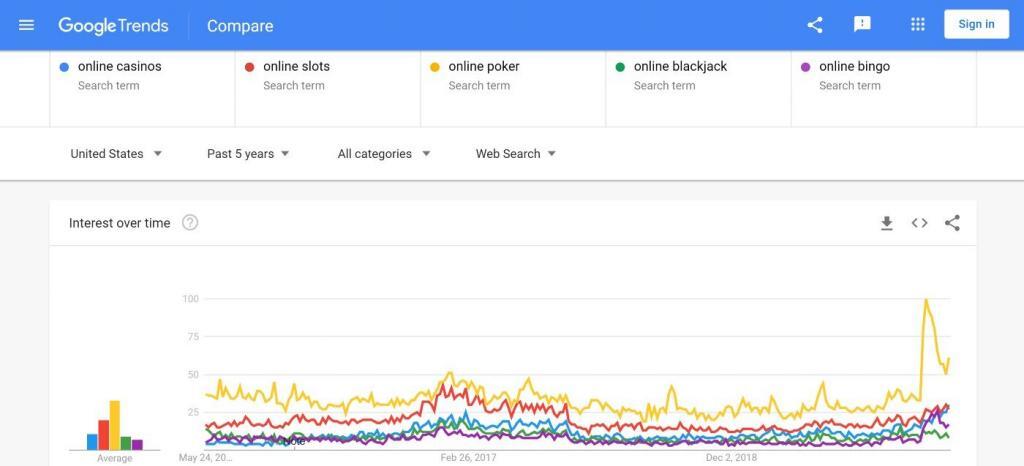Screen dimensions: 1024x466
Task: Click the yellow average bar for poker
Action: (115, 425)
